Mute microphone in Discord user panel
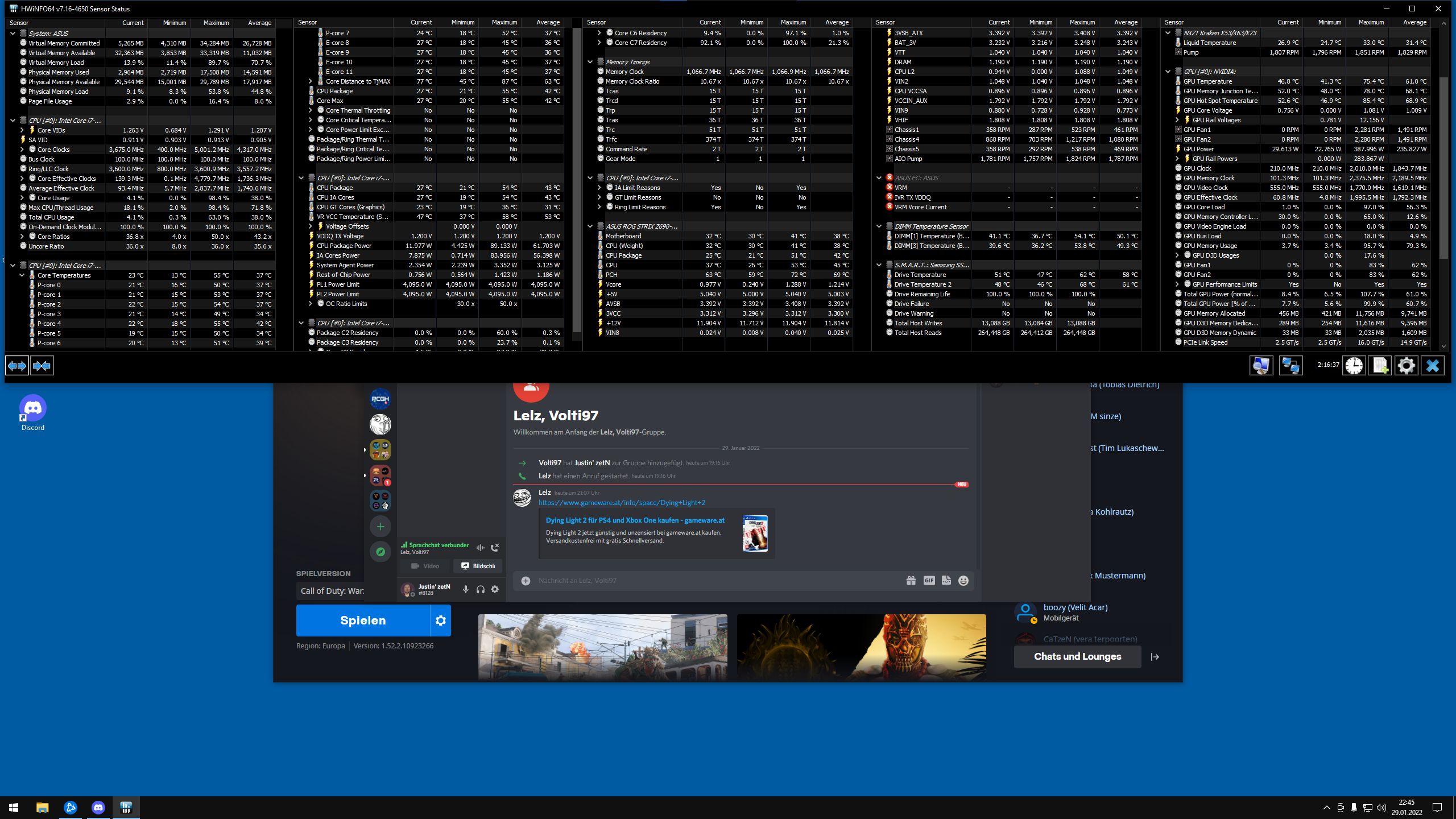The width and height of the screenshot is (1456, 819). coord(465,590)
